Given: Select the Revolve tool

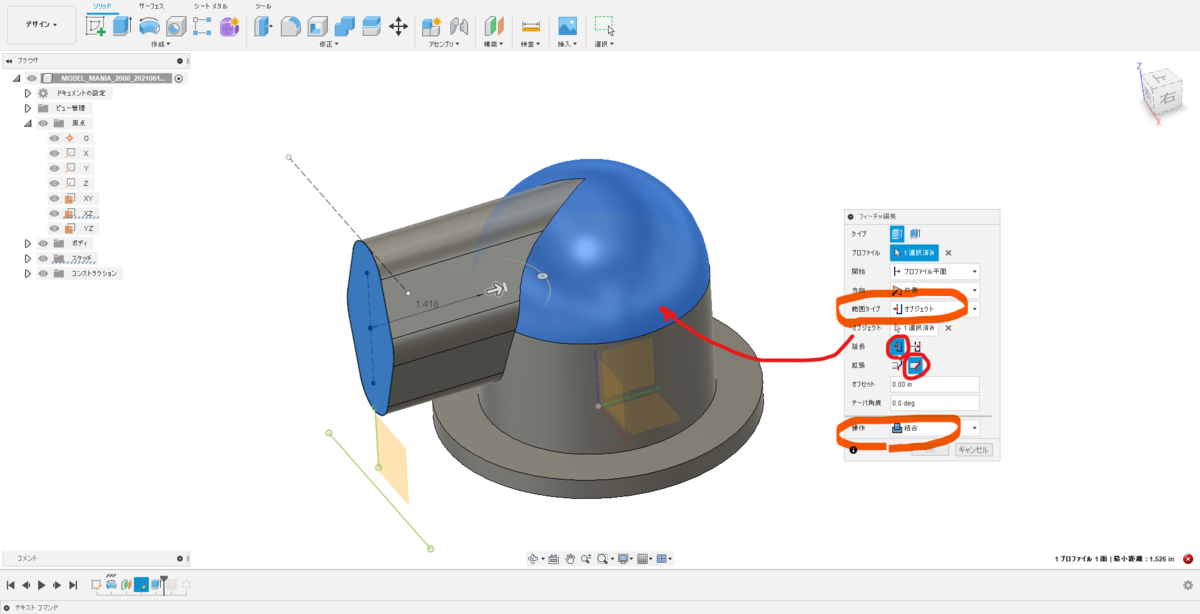Looking at the screenshot, I should (x=149, y=27).
